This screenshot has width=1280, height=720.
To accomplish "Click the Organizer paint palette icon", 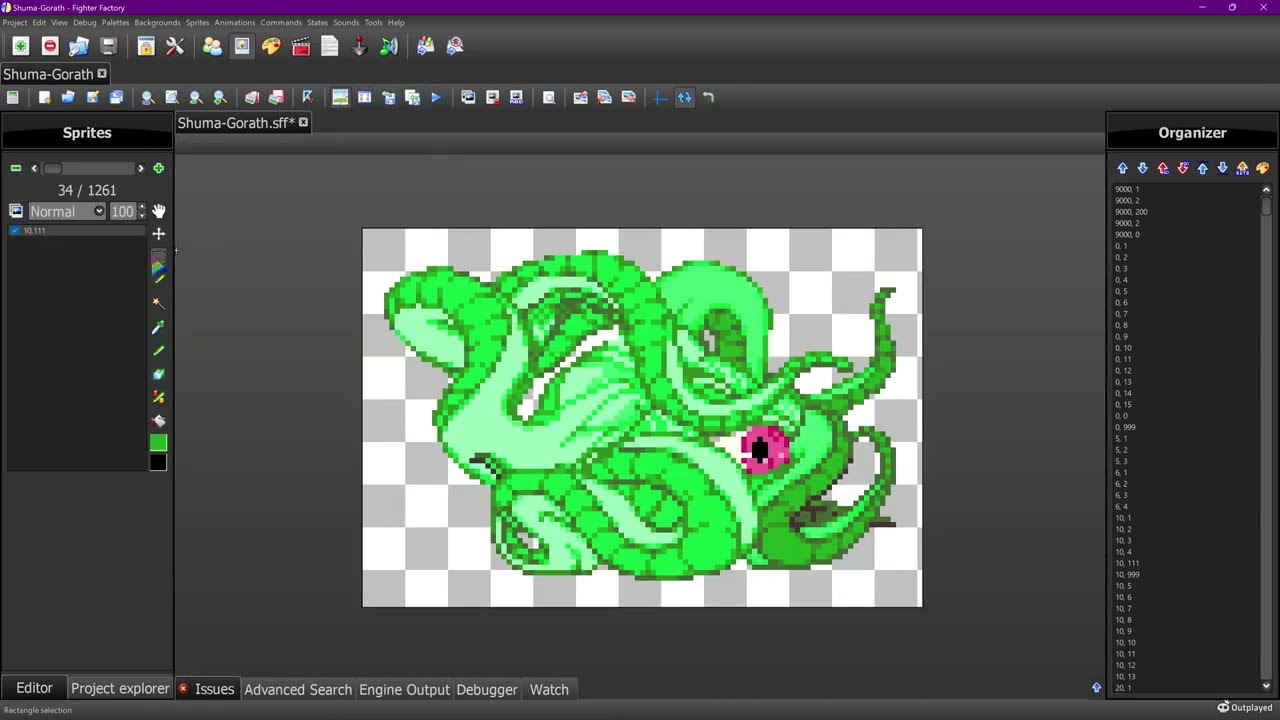I will coord(1262,168).
